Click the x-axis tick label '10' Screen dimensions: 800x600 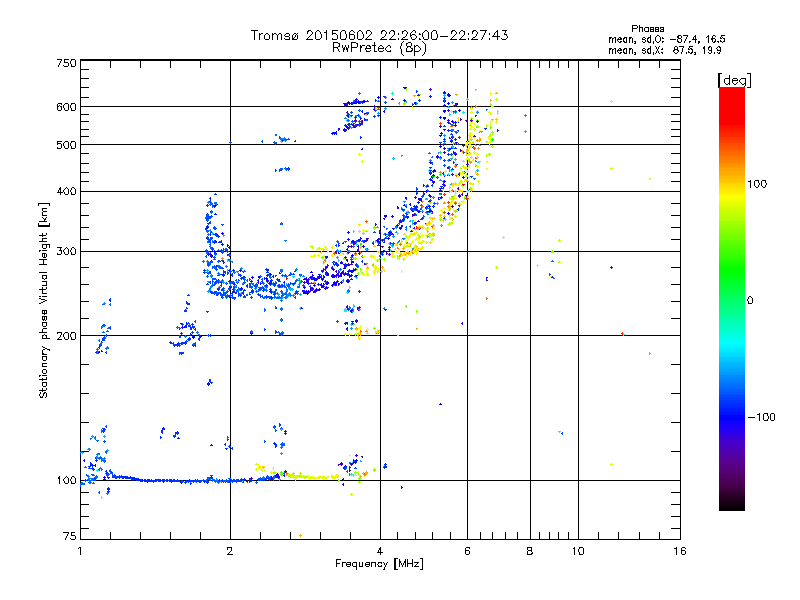click(x=578, y=551)
